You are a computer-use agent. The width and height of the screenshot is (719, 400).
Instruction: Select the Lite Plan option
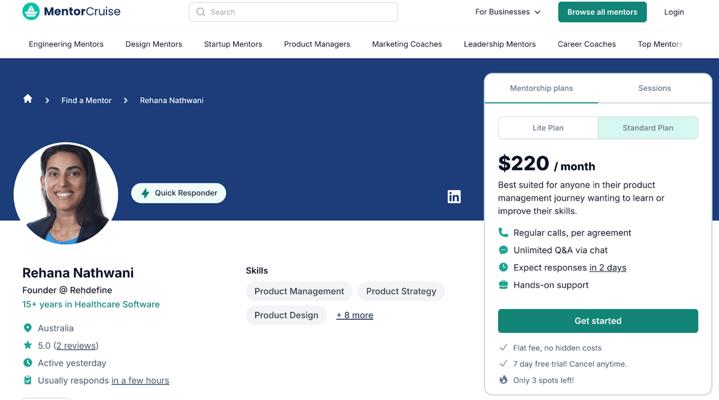(548, 128)
